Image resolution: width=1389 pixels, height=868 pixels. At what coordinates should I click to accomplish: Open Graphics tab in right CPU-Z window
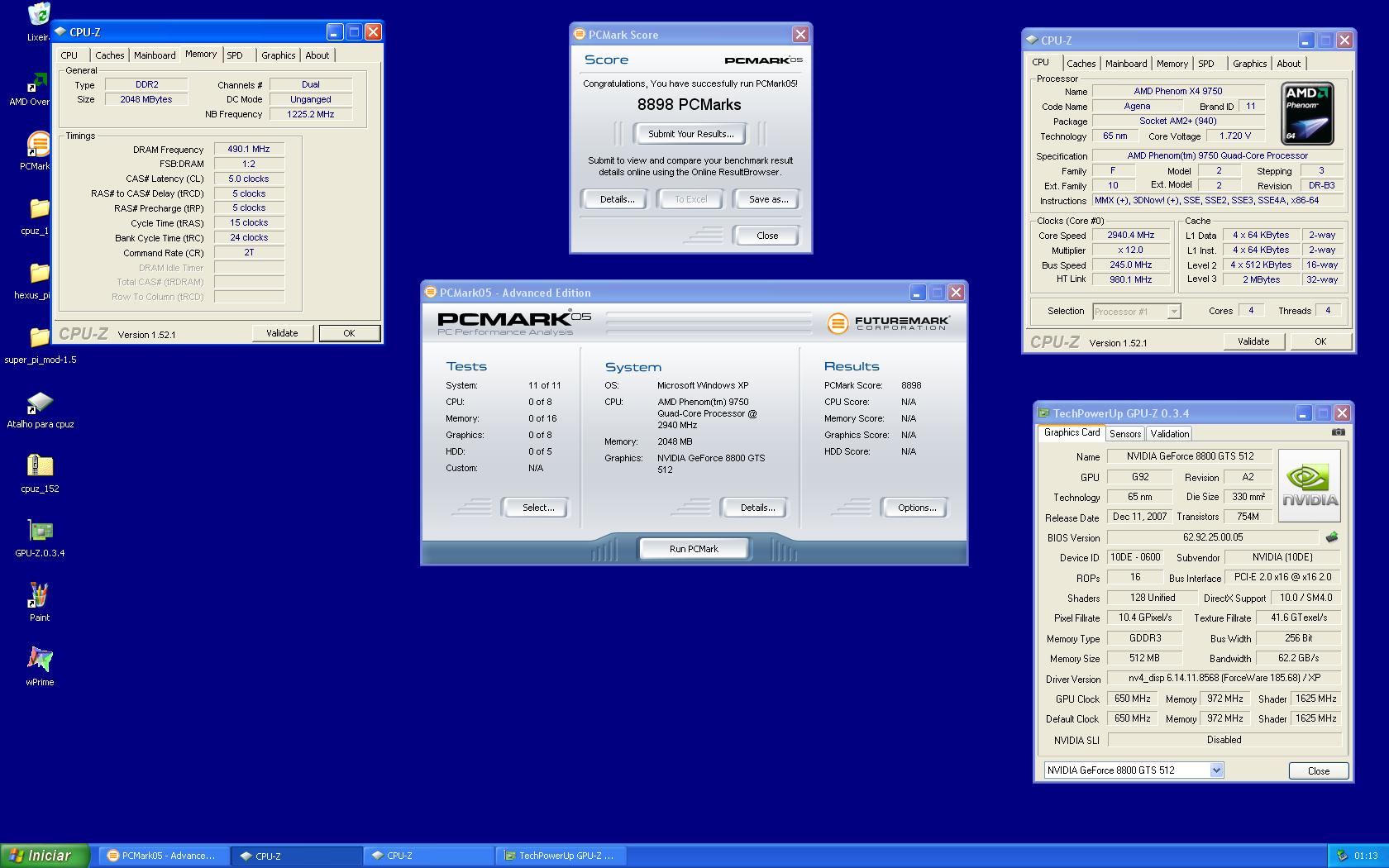tap(1249, 64)
